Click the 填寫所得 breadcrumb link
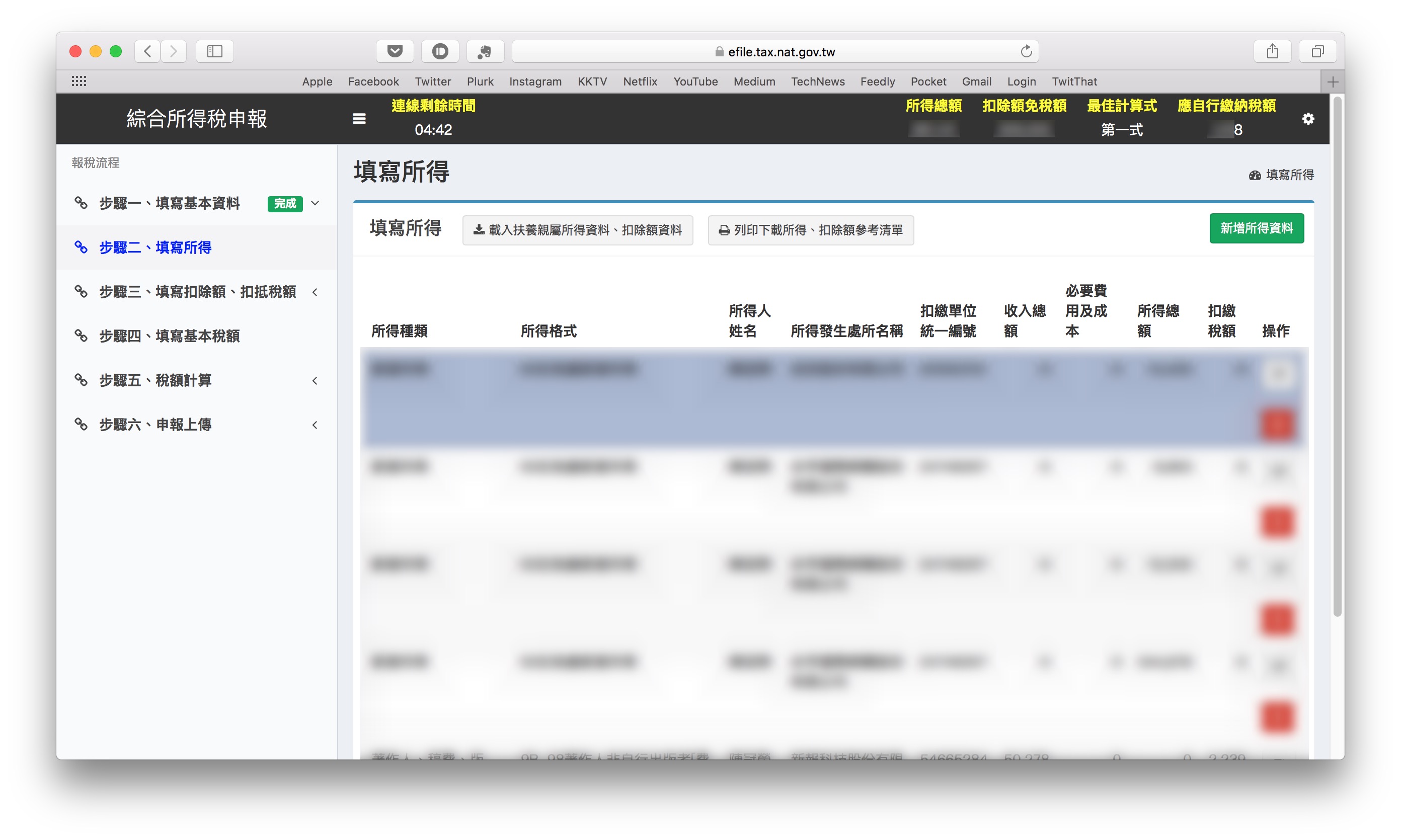This screenshot has height=840, width=1401. [x=1289, y=175]
